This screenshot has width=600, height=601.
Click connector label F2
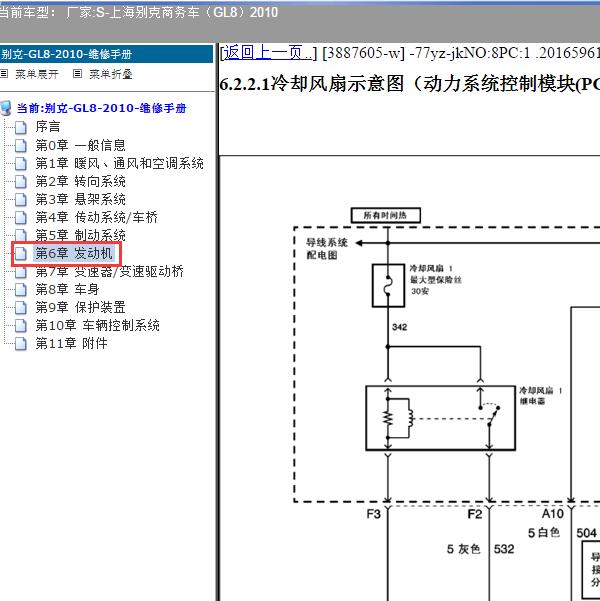pos(475,514)
